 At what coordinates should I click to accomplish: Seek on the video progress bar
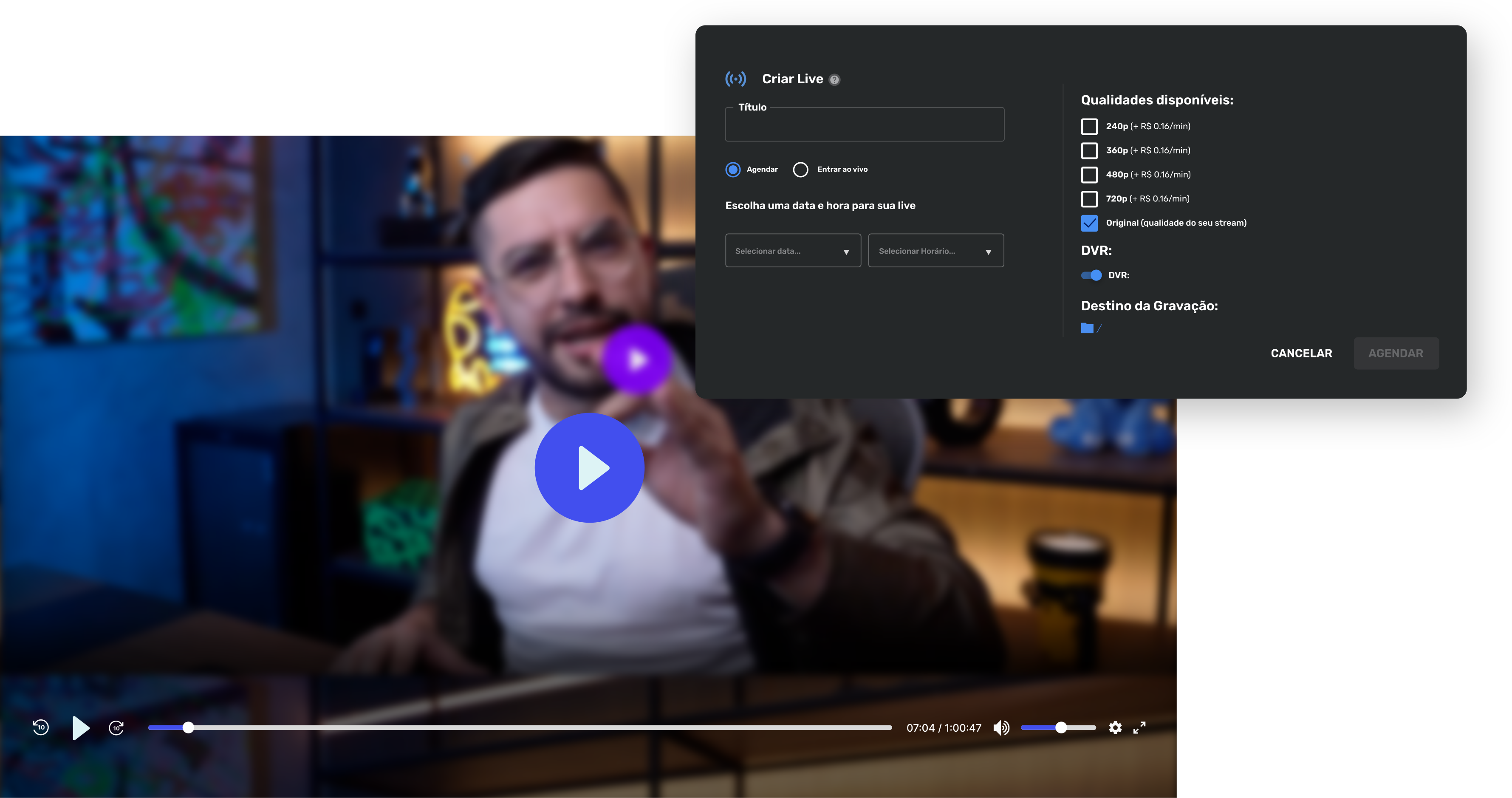point(520,727)
